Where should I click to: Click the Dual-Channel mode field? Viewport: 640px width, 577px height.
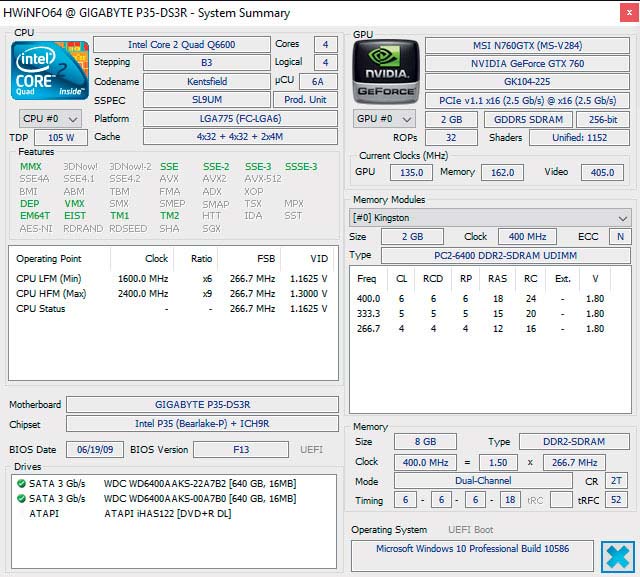tap(483, 481)
